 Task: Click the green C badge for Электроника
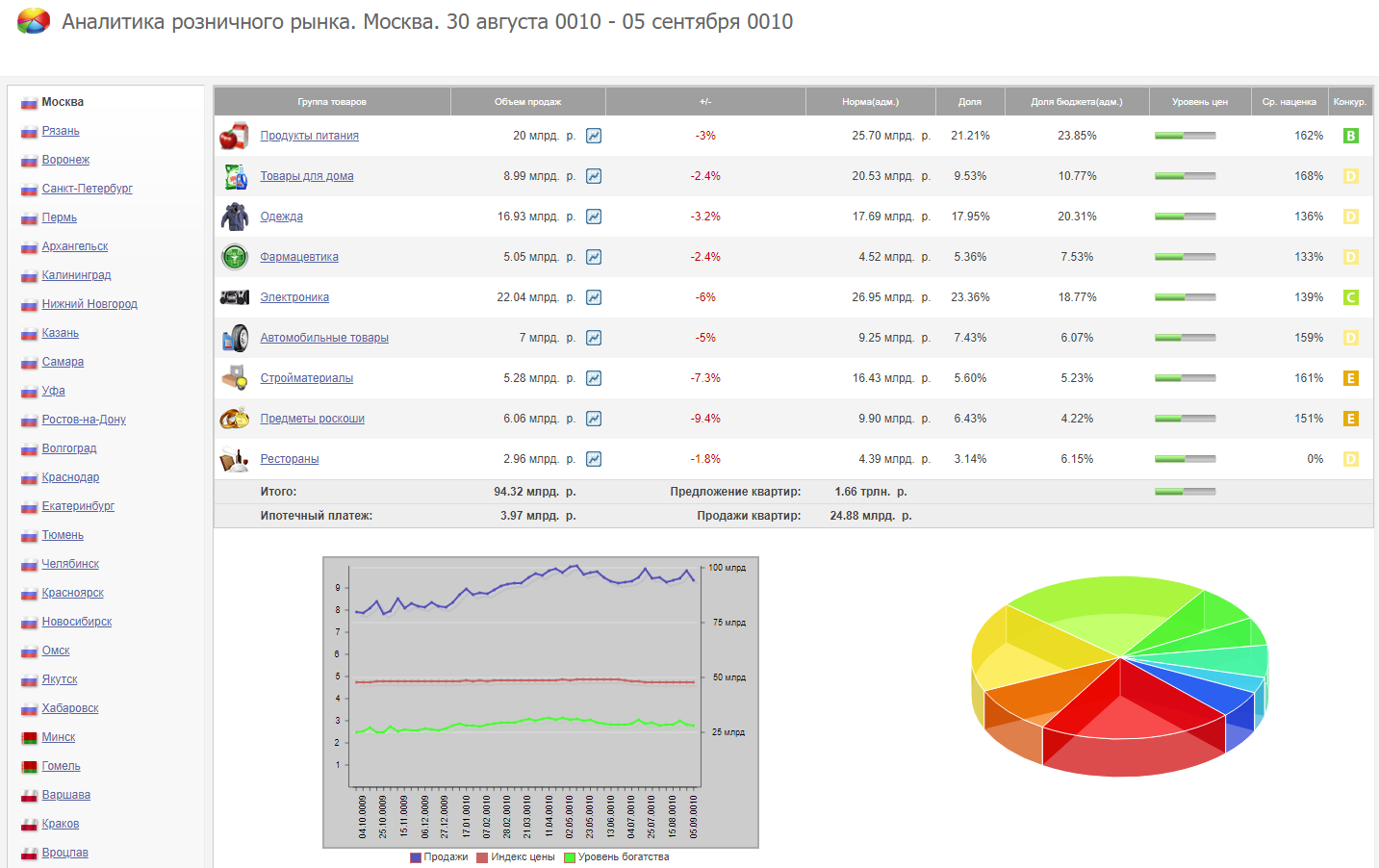point(1350,297)
